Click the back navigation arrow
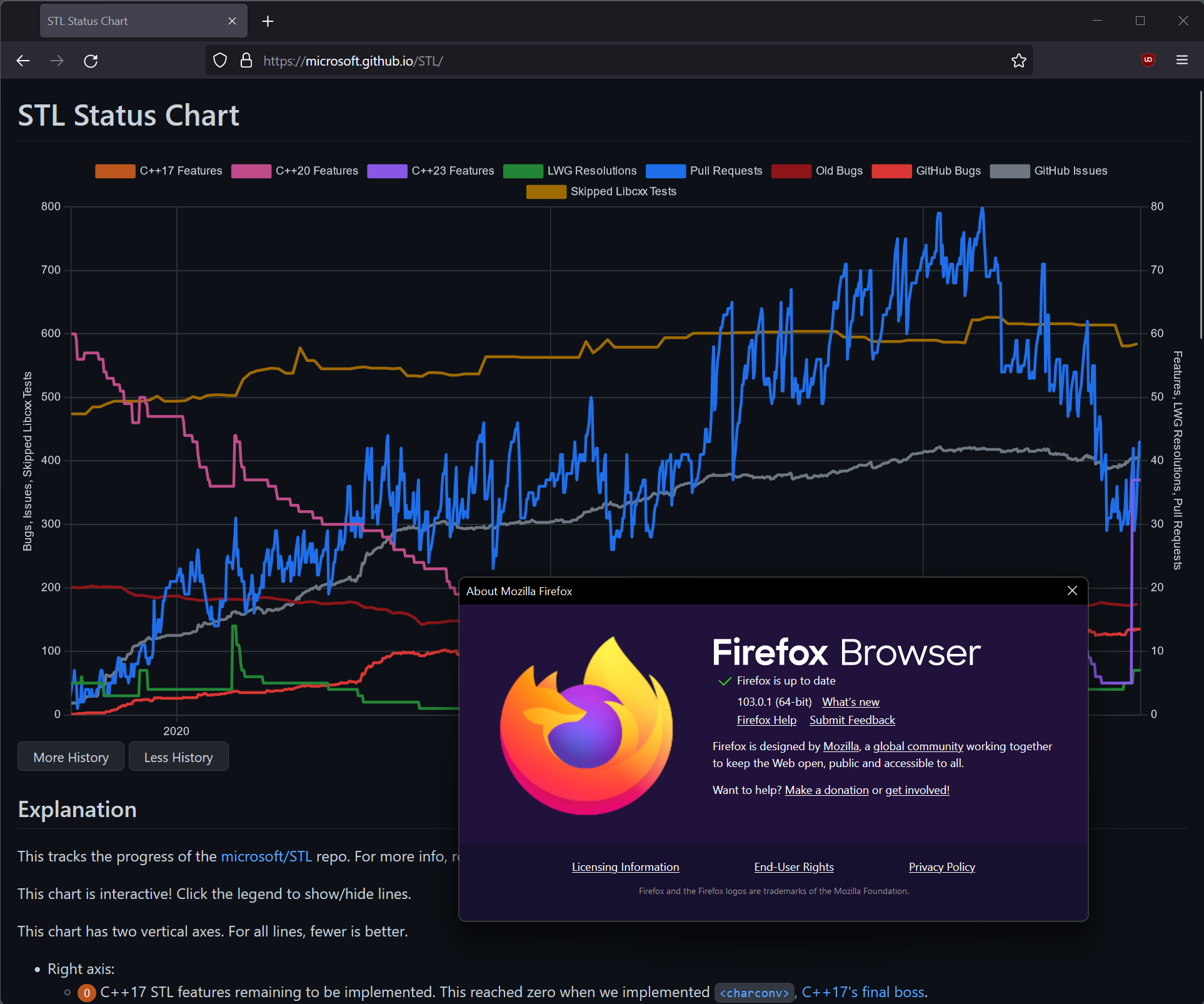 tap(23, 61)
